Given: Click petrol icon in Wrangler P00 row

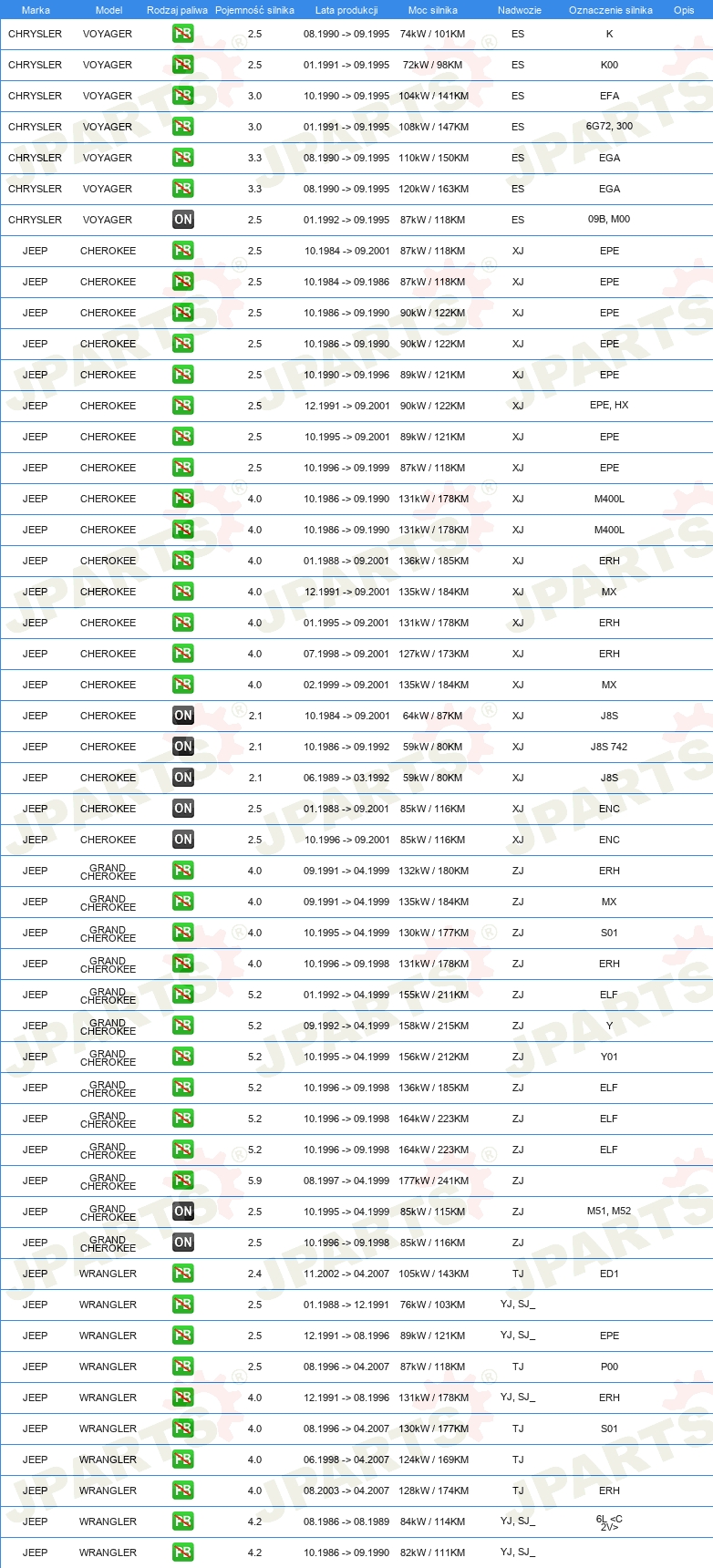Looking at the screenshot, I should pyautogui.click(x=183, y=1367).
